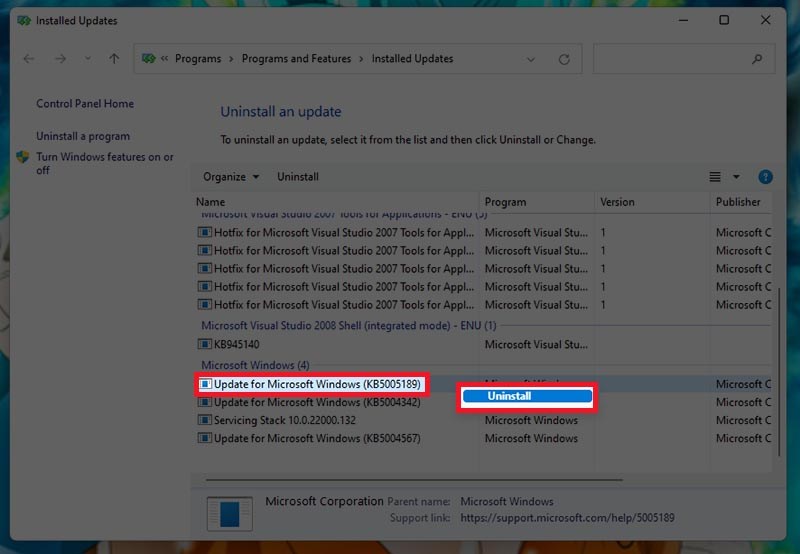This screenshot has height=554, width=800.
Task: Click the horizontal scrollbar of the list
Action: (414, 480)
